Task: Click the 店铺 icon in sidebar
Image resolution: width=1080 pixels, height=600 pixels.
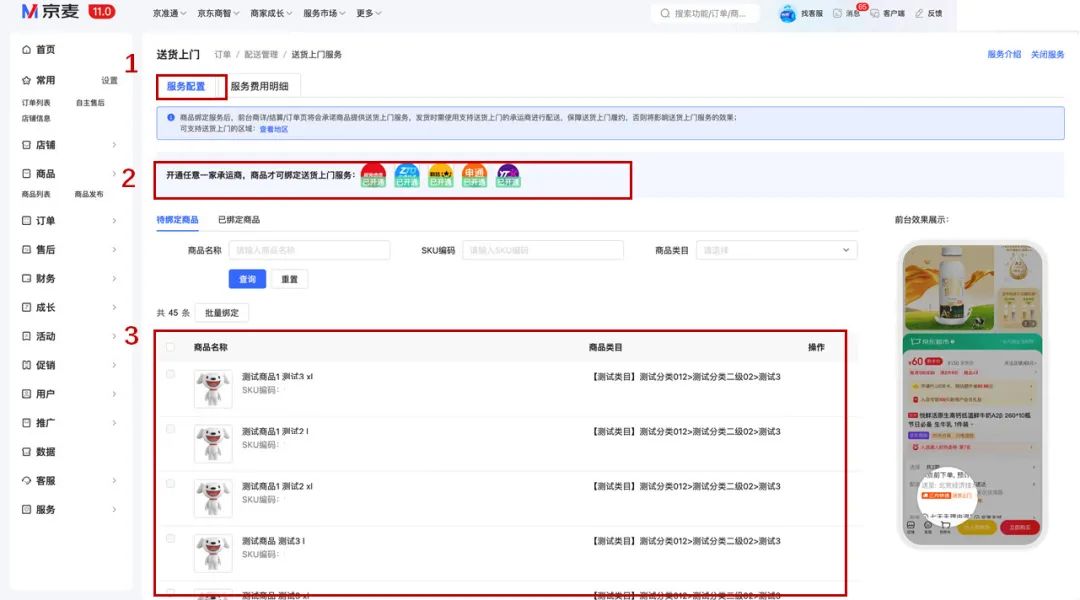Action: click(x=26, y=145)
